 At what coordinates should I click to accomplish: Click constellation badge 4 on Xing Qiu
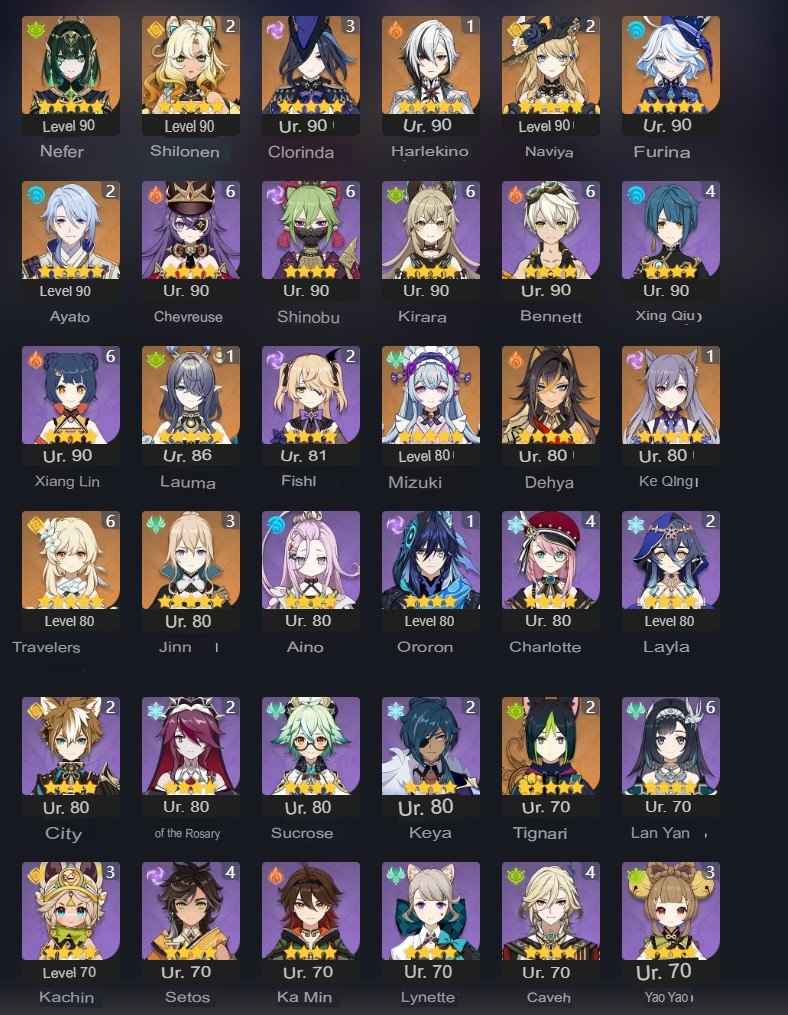click(710, 191)
